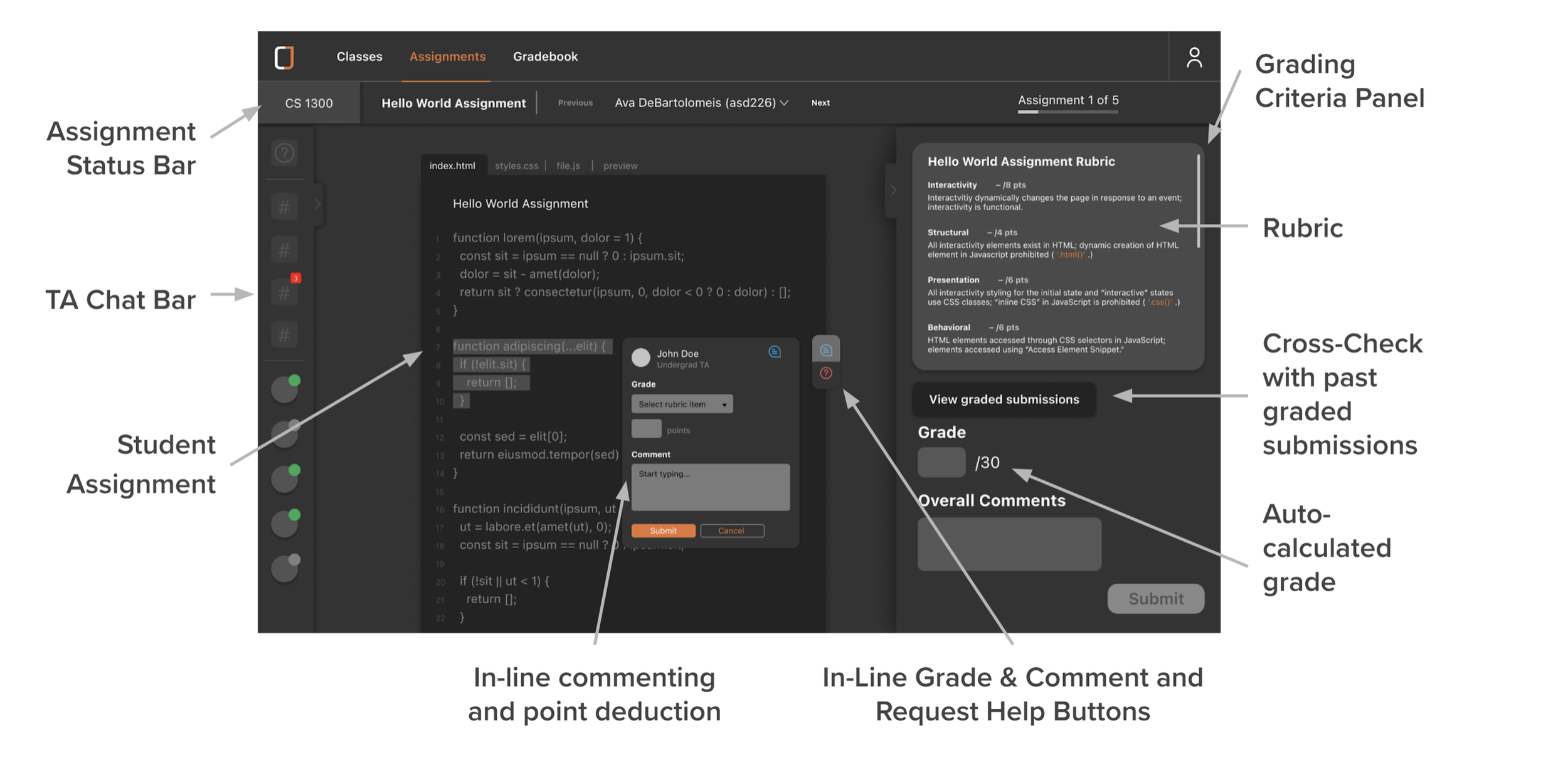Go to Next student submission

(820, 103)
